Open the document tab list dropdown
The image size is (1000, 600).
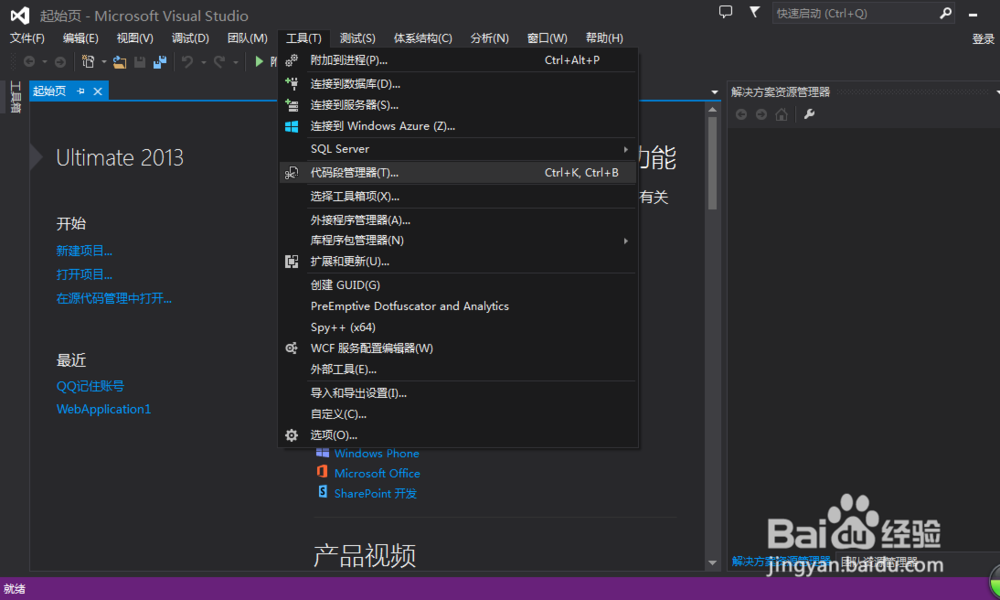click(x=714, y=92)
